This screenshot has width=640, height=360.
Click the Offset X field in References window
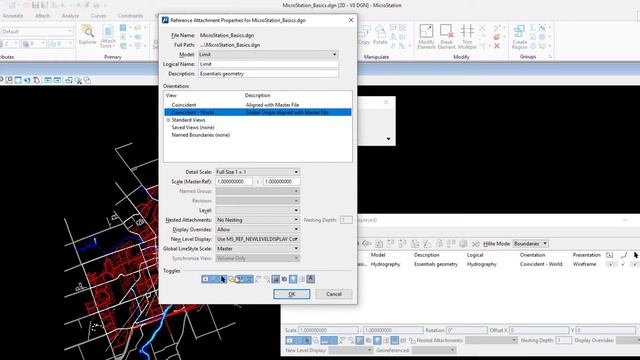(x=539, y=330)
